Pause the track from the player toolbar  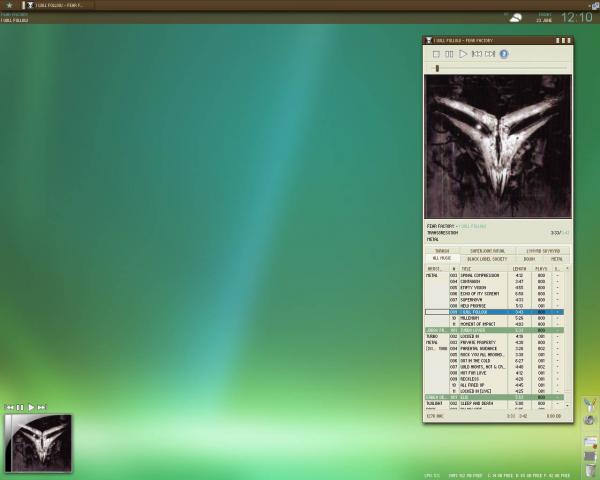[449, 54]
